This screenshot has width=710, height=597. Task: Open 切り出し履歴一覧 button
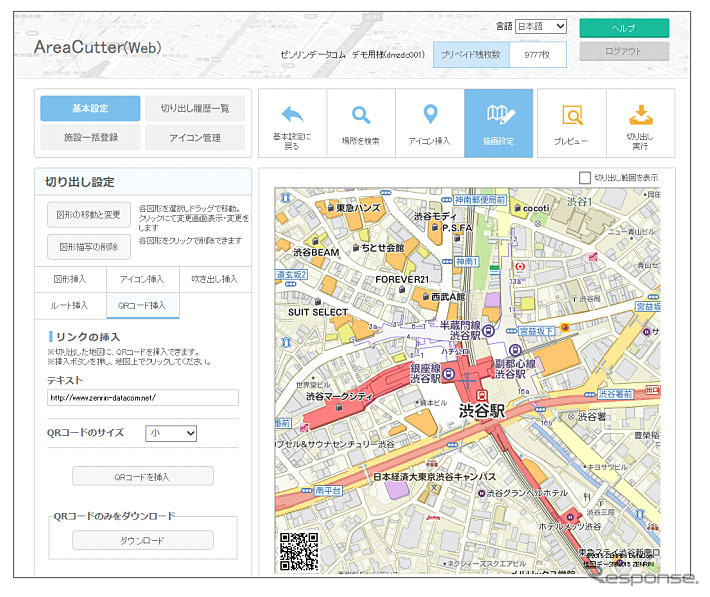pyautogui.click(x=194, y=108)
